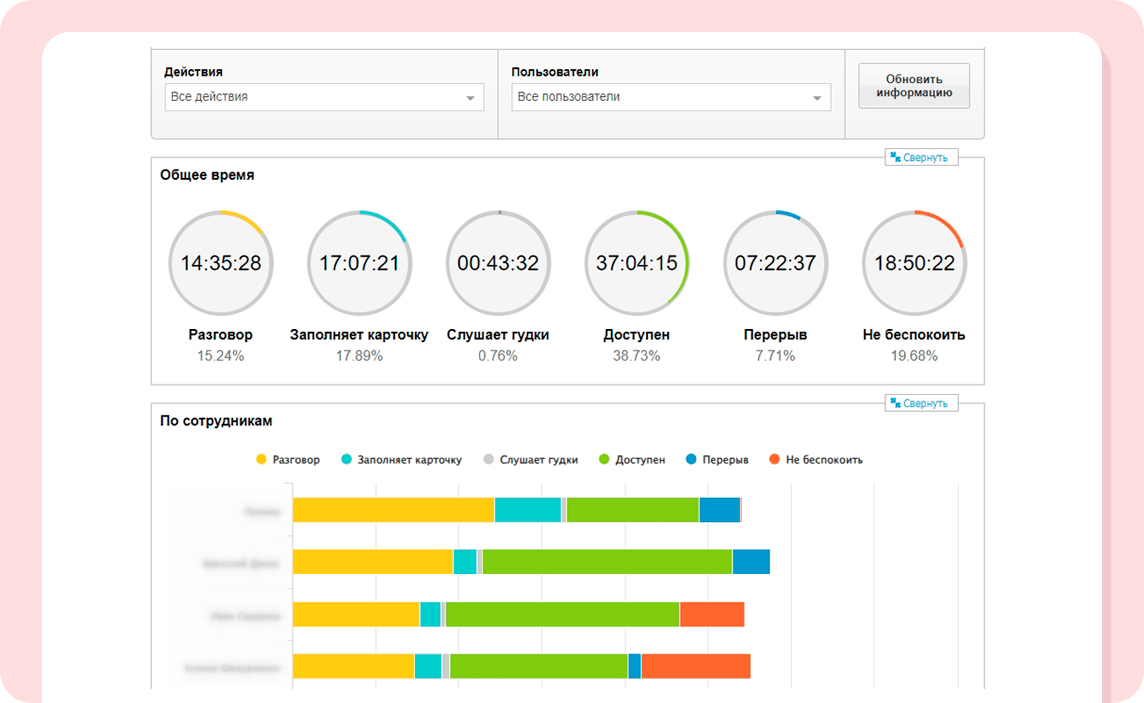Click the 19.68% percentage value
The width and height of the screenshot is (1144, 703).
tap(914, 356)
